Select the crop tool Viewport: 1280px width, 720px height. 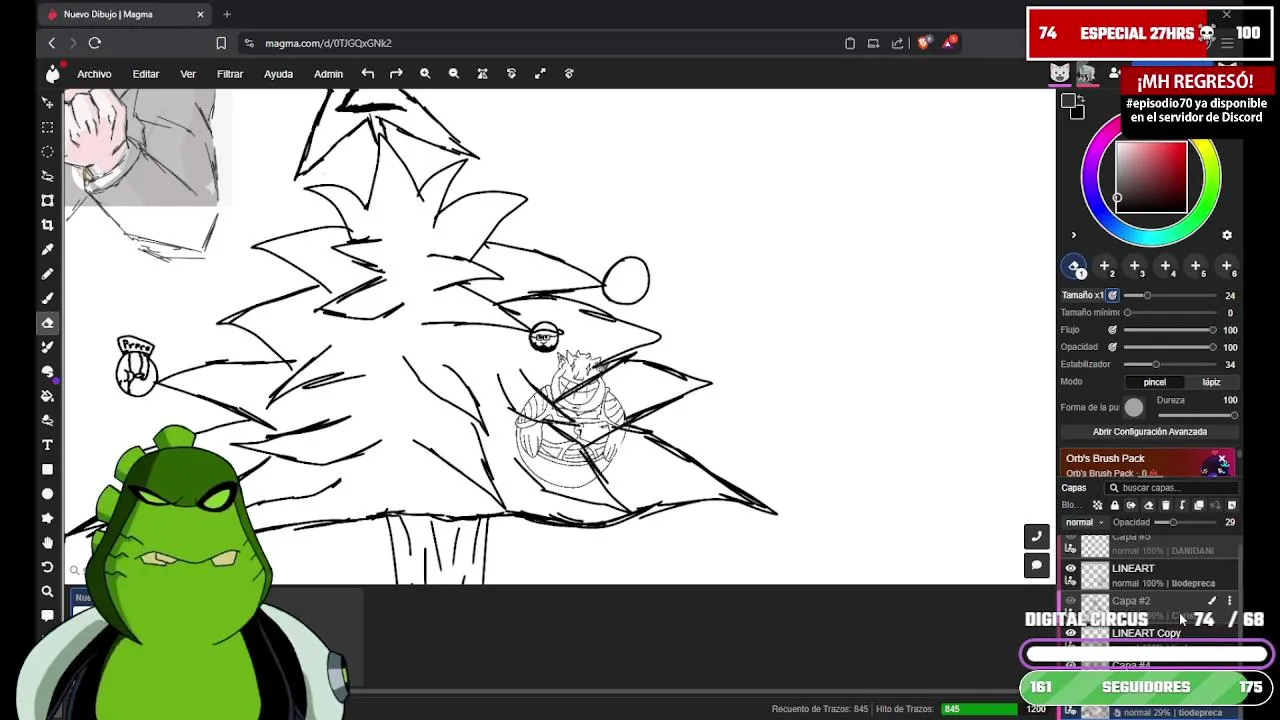click(47, 225)
